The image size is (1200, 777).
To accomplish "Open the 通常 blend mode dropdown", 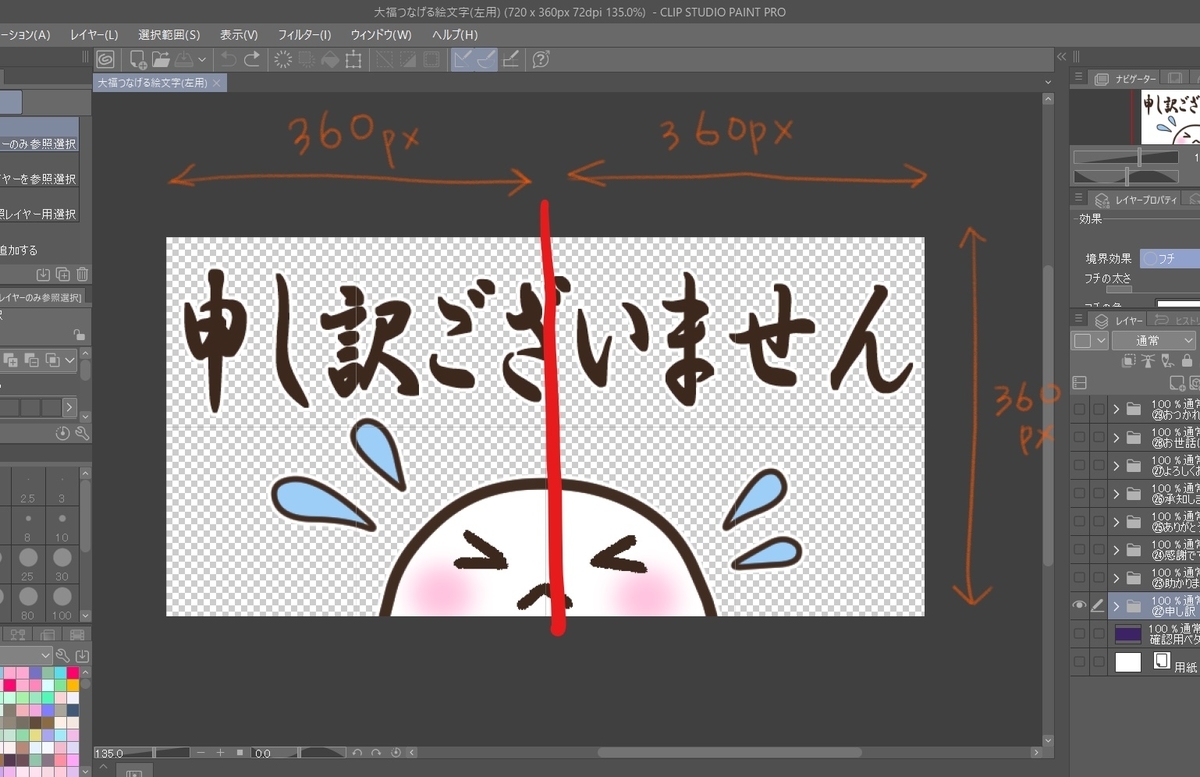I will coord(1153,341).
